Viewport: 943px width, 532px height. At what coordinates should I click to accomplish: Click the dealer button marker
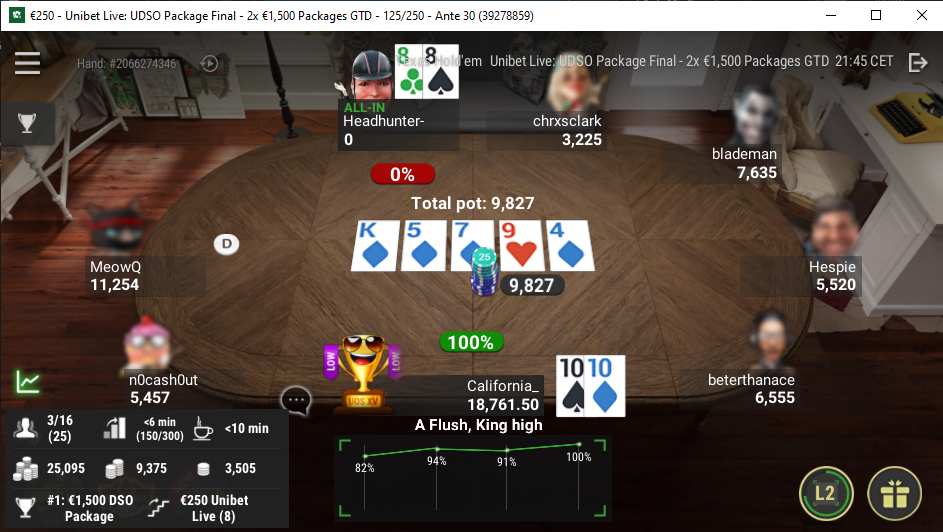227,244
